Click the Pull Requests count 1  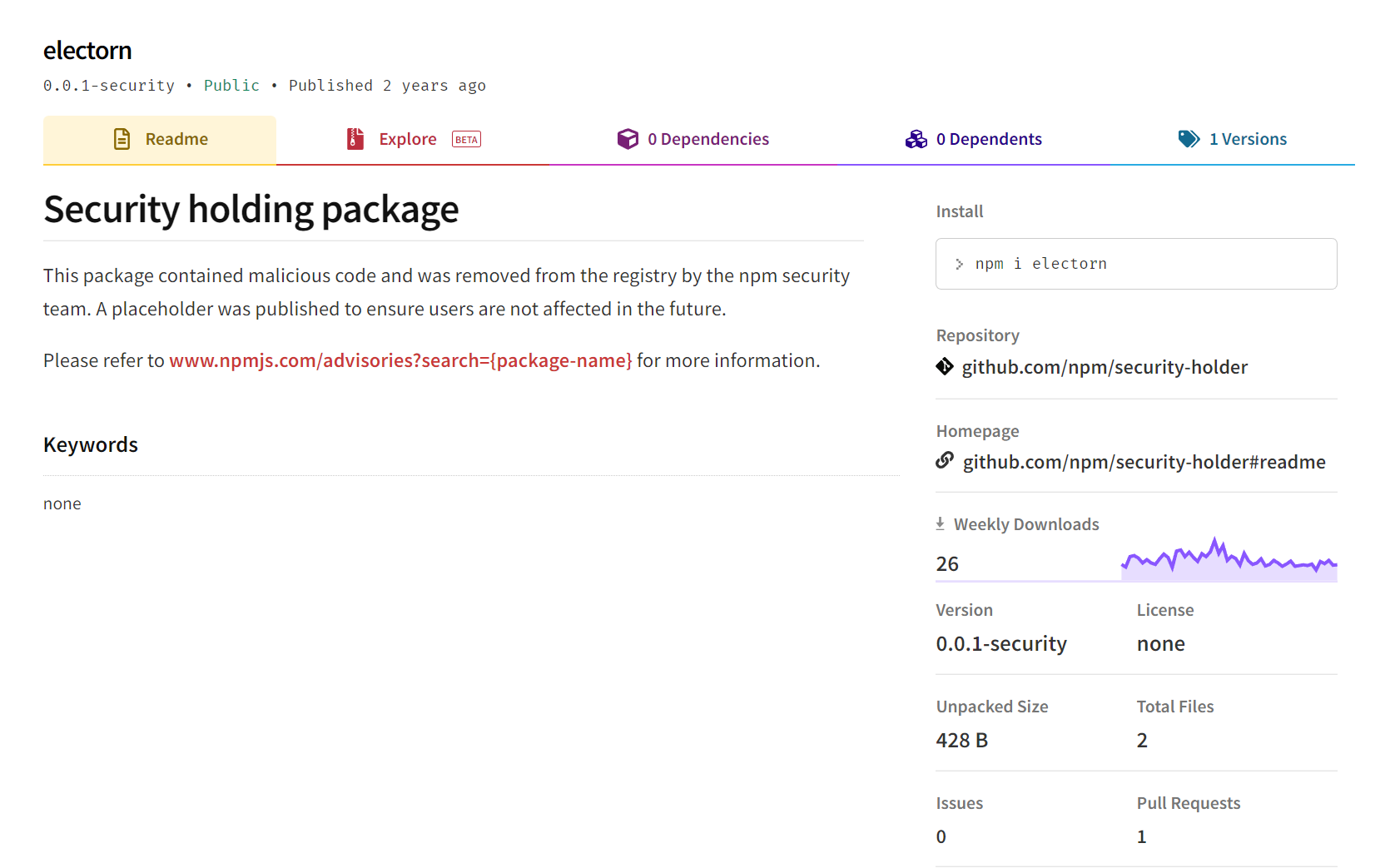click(1142, 836)
